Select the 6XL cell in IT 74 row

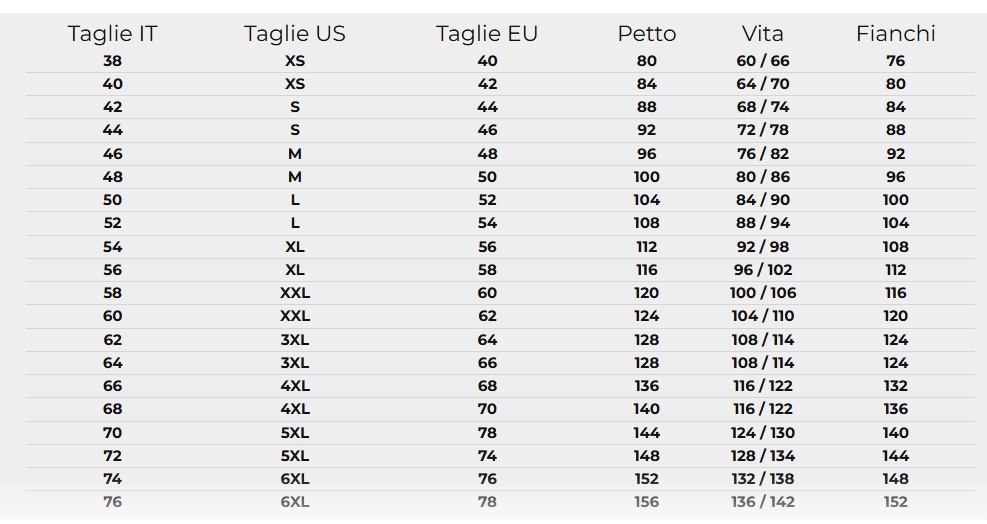point(295,479)
